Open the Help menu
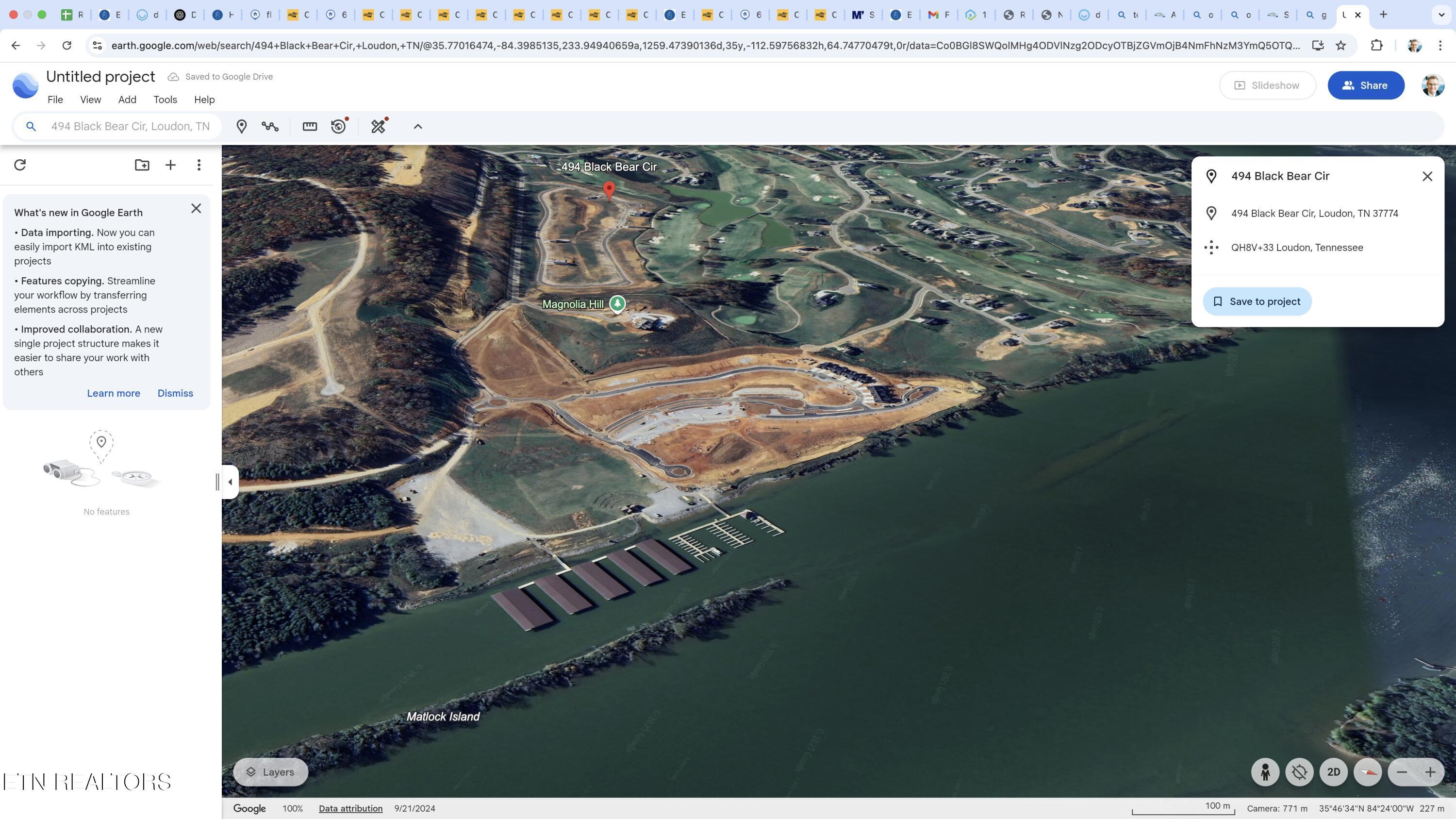 [x=204, y=100]
